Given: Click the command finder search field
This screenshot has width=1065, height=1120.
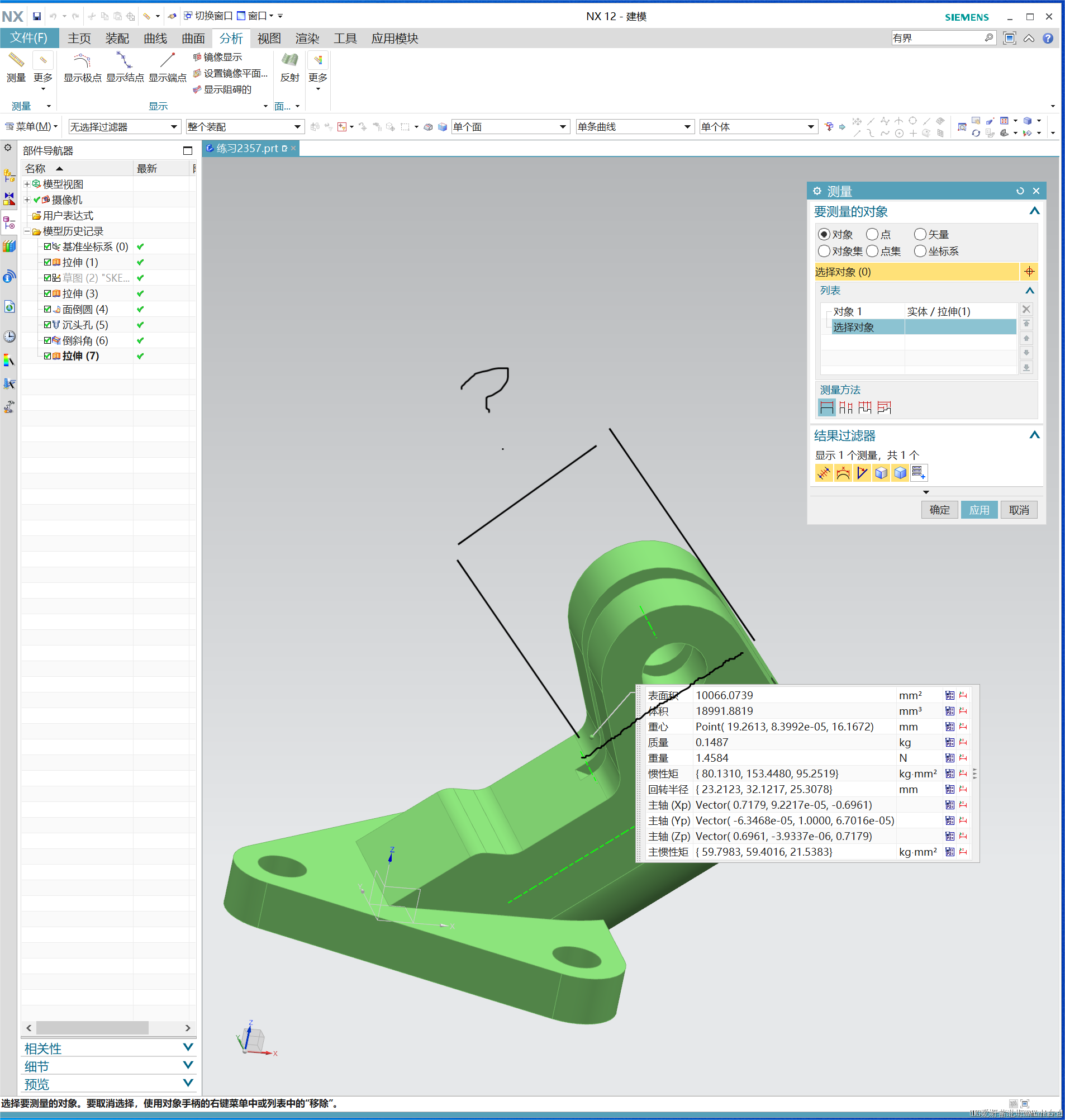Looking at the screenshot, I should coord(937,38).
